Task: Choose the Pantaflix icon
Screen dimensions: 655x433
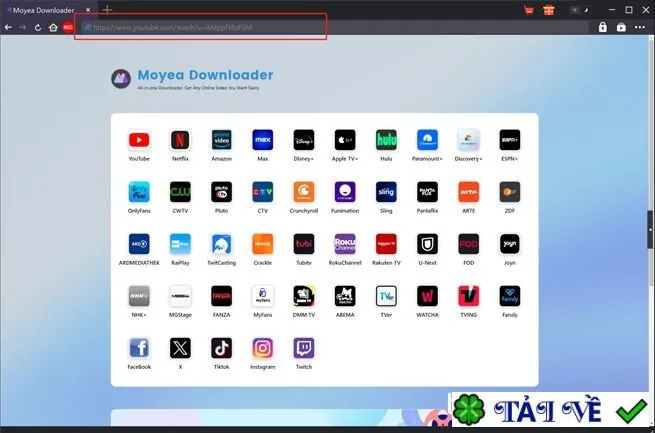Action: click(427, 192)
